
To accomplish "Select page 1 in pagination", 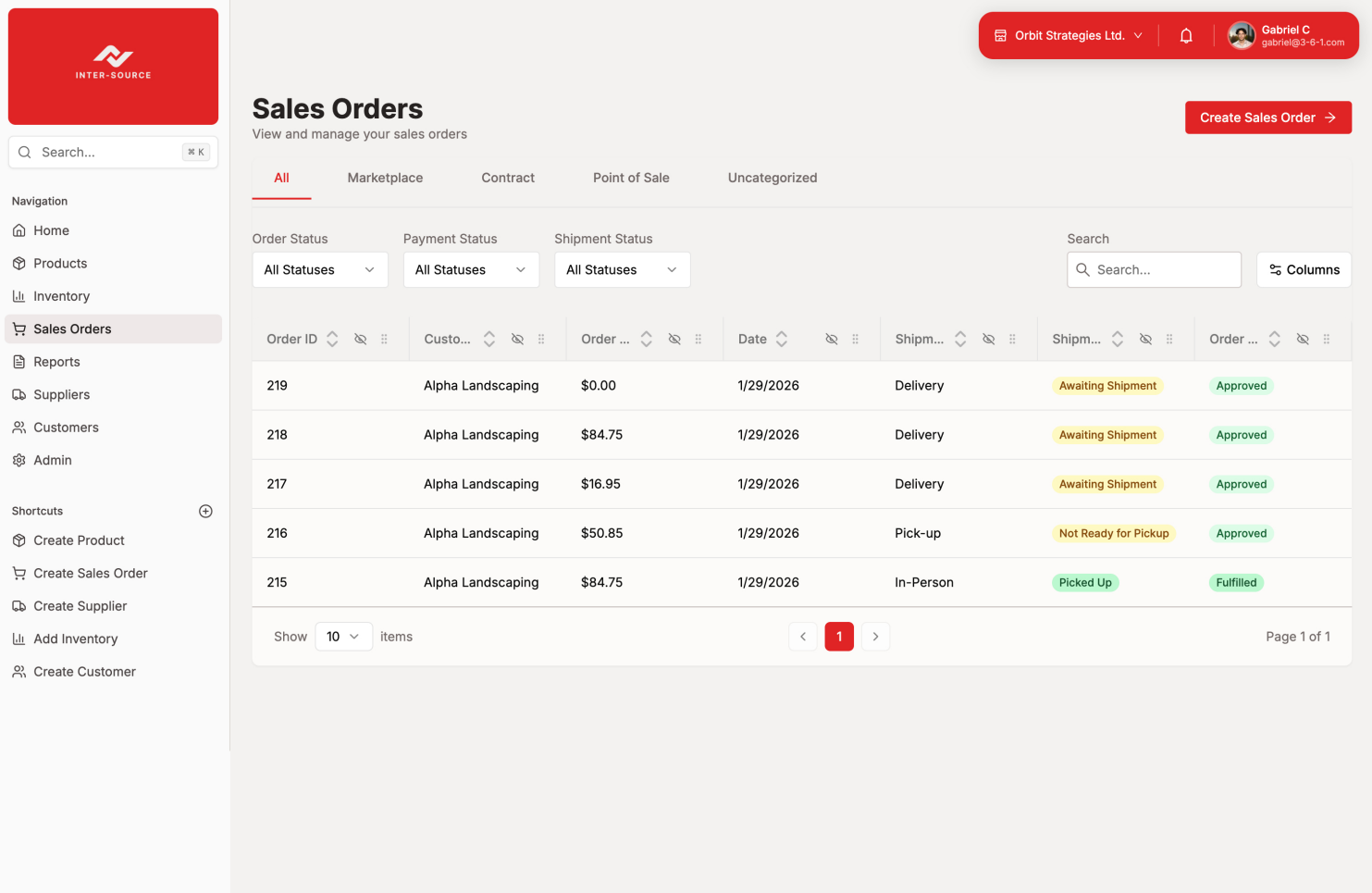I will (x=839, y=637).
